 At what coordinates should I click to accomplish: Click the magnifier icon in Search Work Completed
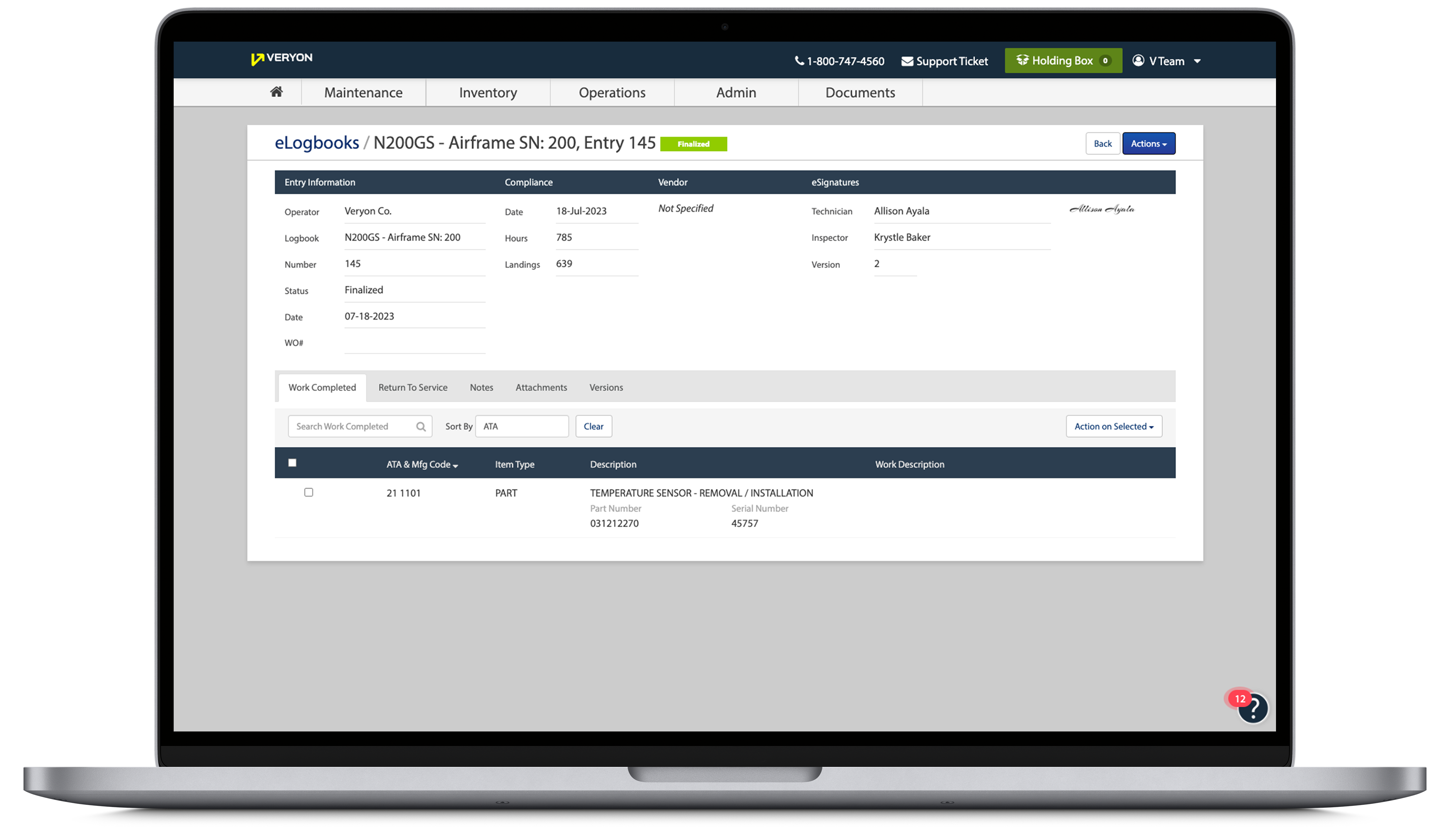[x=420, y=426]
